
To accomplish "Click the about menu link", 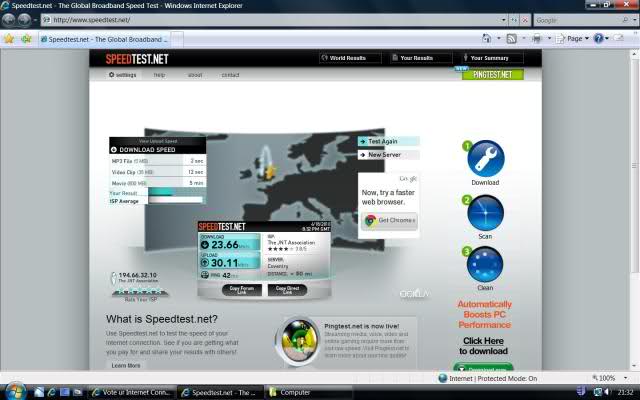I will click(195, 75).
